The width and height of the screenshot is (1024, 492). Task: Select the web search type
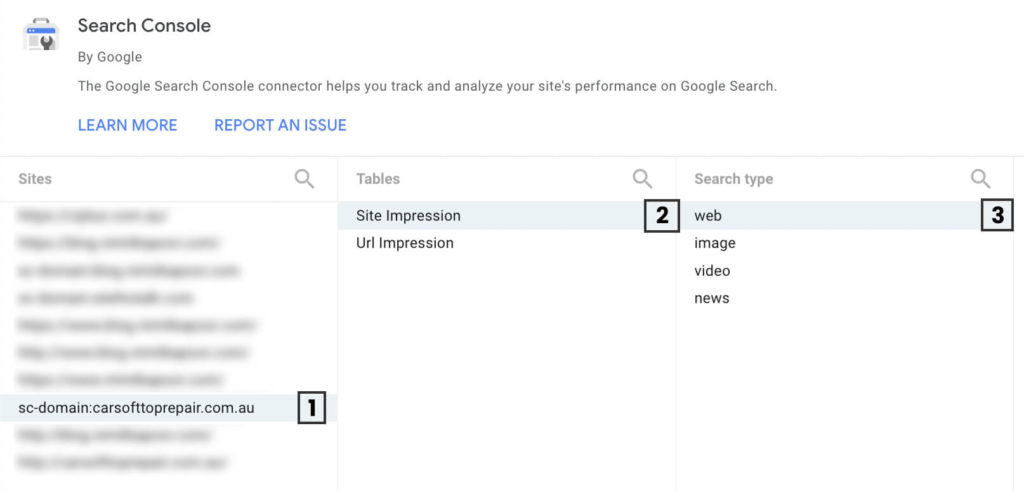(844, 216)
